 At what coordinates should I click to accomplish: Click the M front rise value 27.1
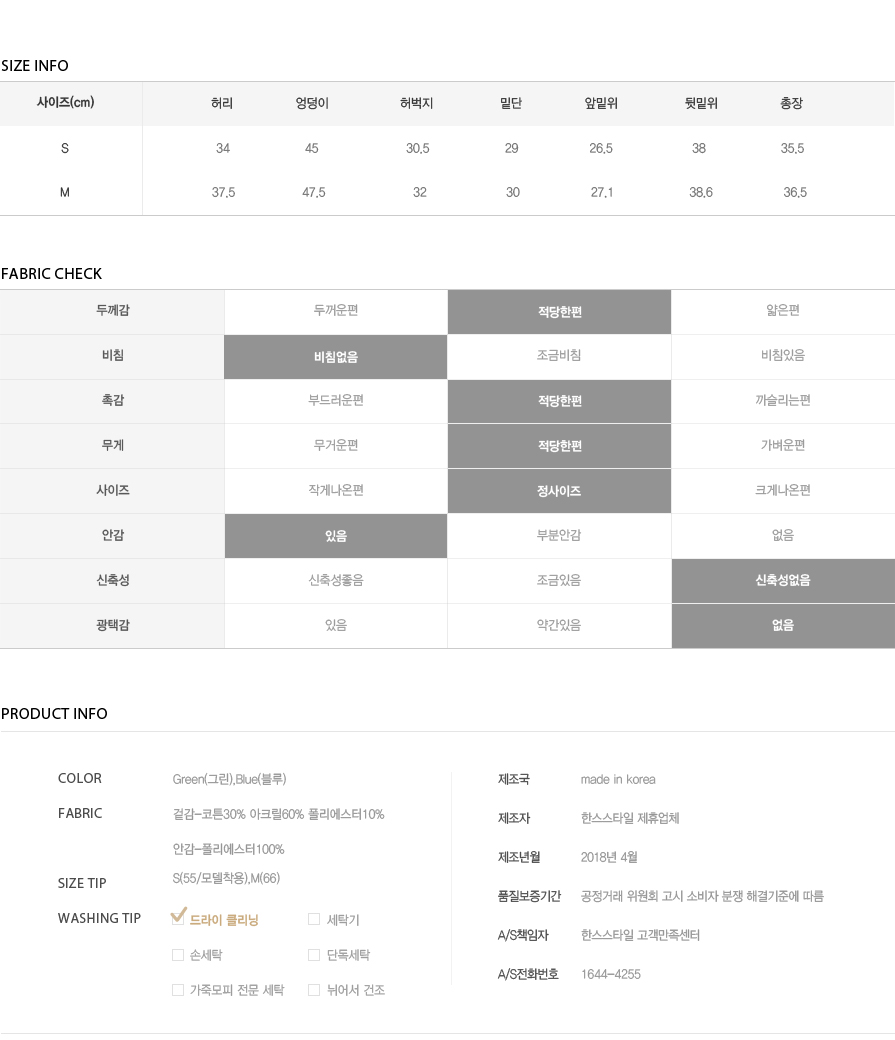pos(602,192)
